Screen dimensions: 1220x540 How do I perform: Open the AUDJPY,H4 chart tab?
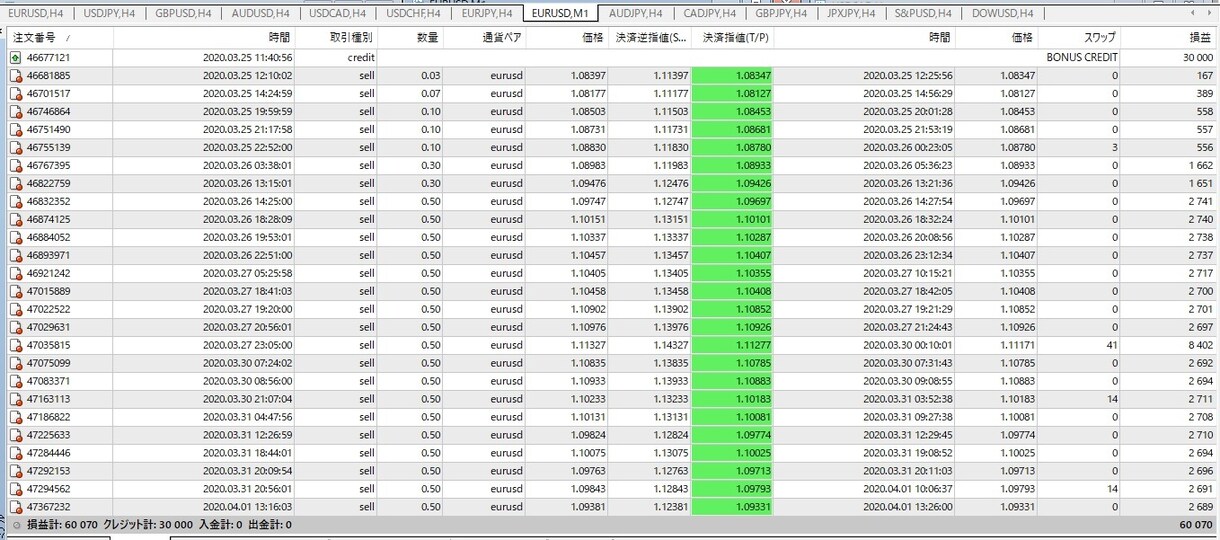tap(635, 14)
